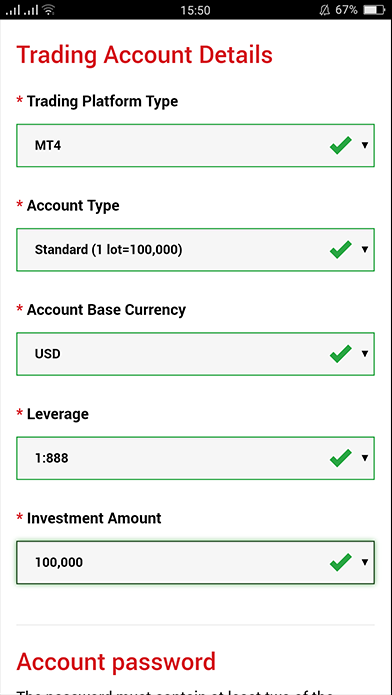
Task: Expand the MT4 platform dropdown arrow
Action: [365, 145]
